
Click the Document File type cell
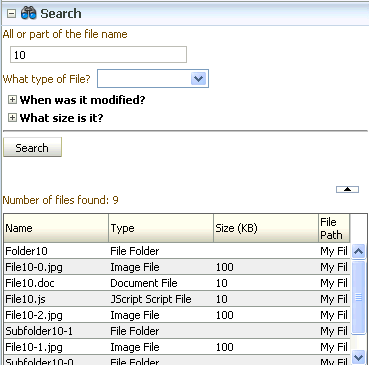(x=161, y=283)
